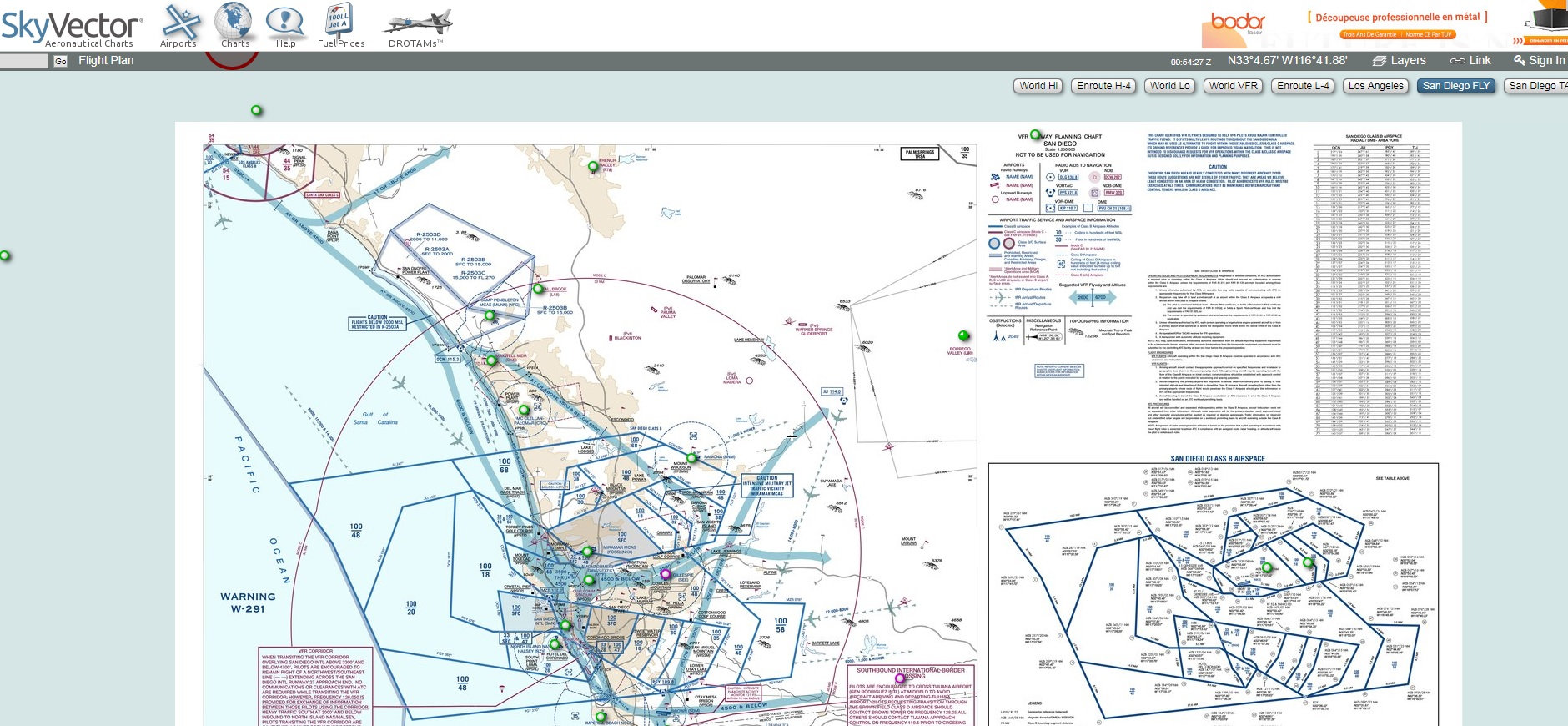Select the green marker on the VFR Flyway legend title

pyautogui.click(x=1035, y=134)
